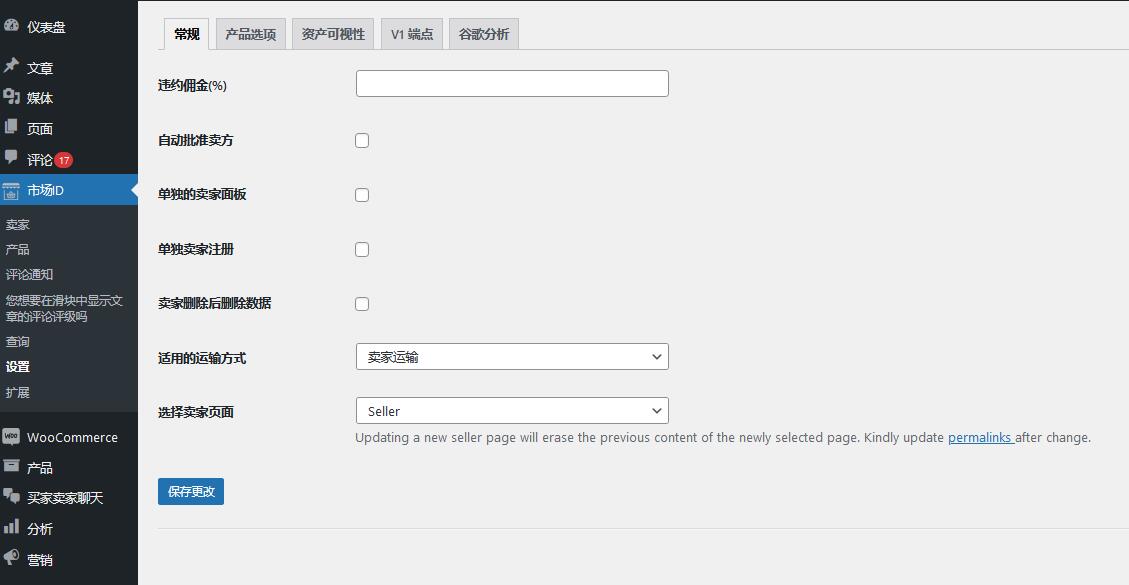Open the 卖家 submenu item
The width and height of the screenshot is (1129, 585).
tap(18, 225)
